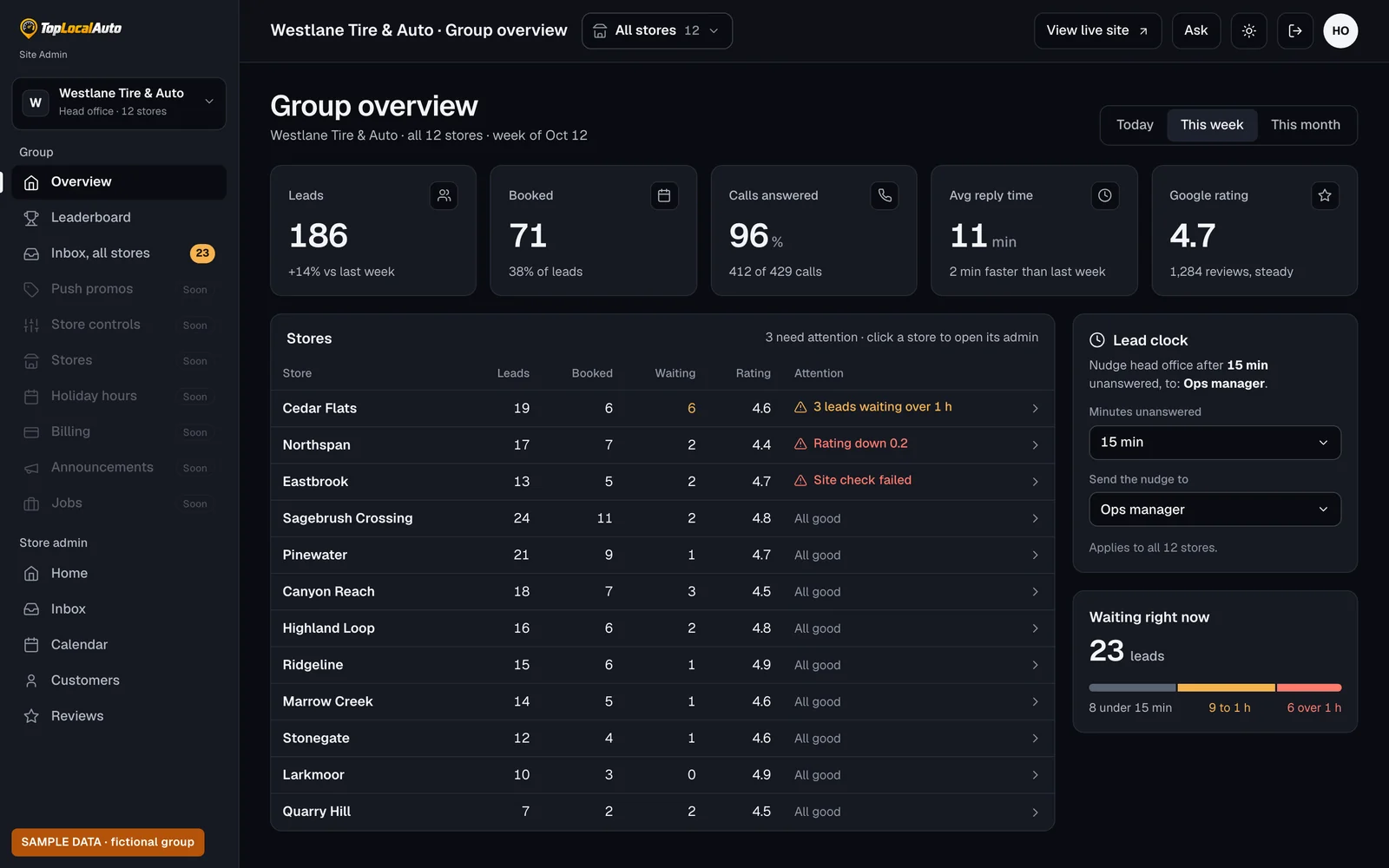
Task: Switch to the Today tab
Action: tap(1135, 125)
